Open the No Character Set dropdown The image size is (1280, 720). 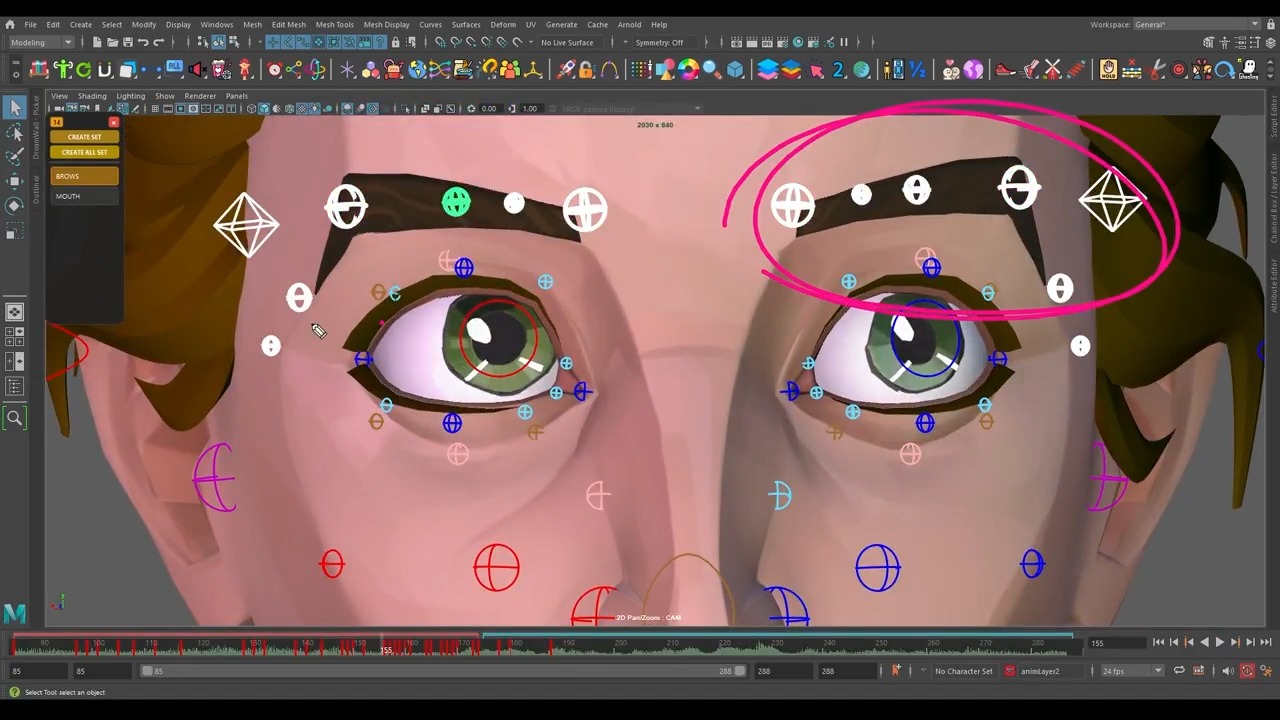point(963,671)
